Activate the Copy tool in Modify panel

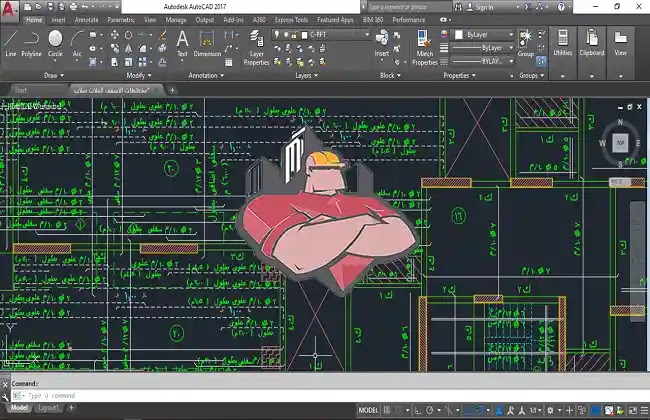[x=114, y=49]
